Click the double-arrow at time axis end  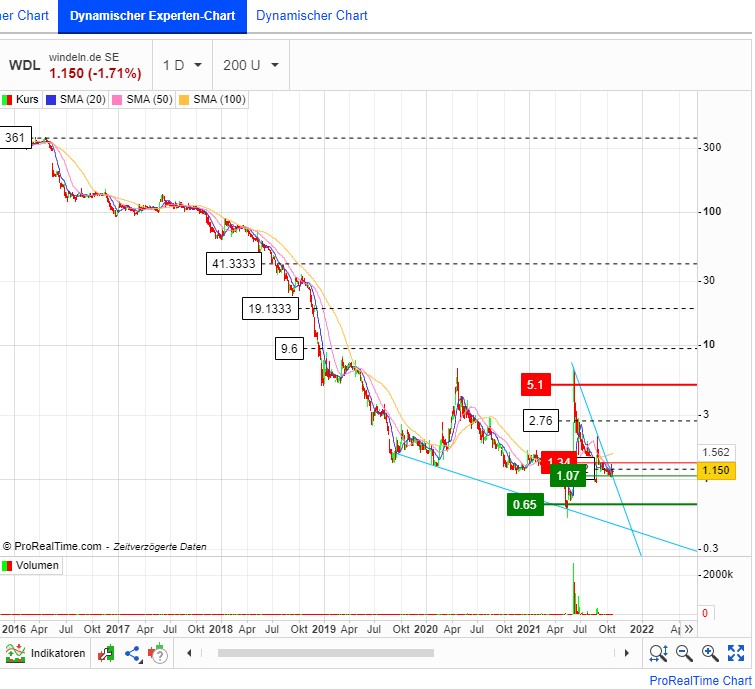click(x=688, y=629)
